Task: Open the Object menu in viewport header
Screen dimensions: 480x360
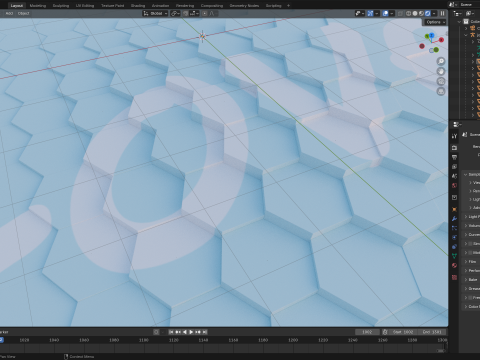Action: (23, 13)
